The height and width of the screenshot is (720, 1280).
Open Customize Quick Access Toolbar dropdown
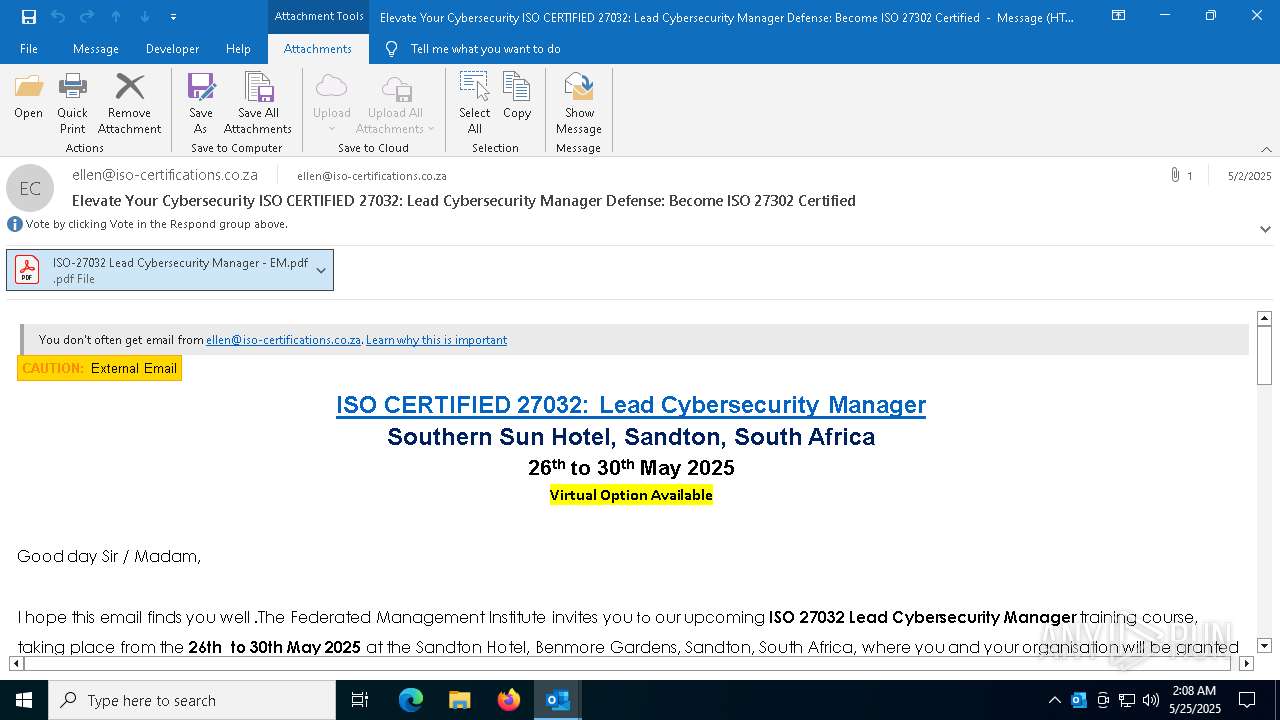(174, 17)
